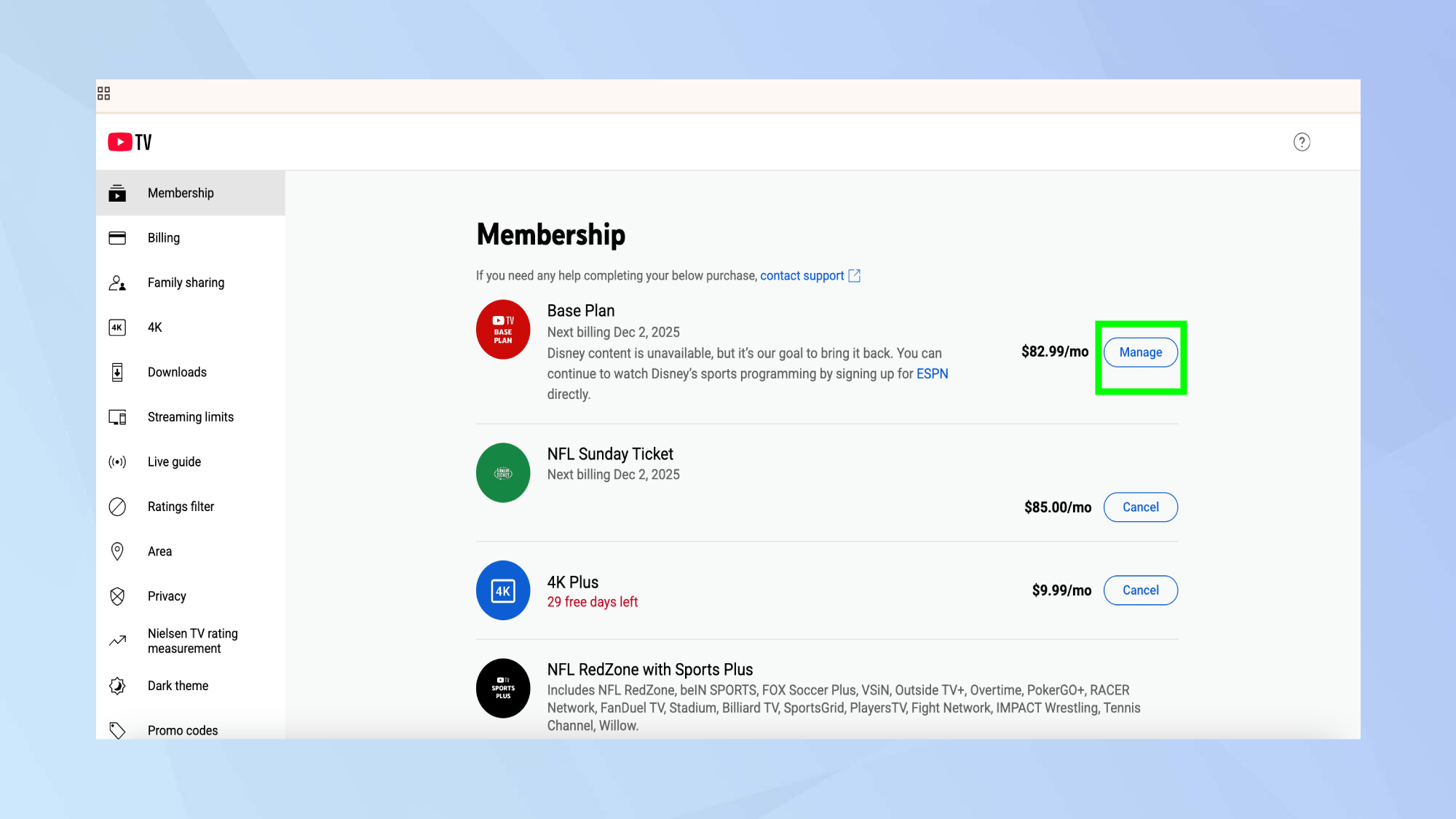This screenshot has width=1456, height=819.
Task: Go to Streaming limits settings
Action: (190, 417)
